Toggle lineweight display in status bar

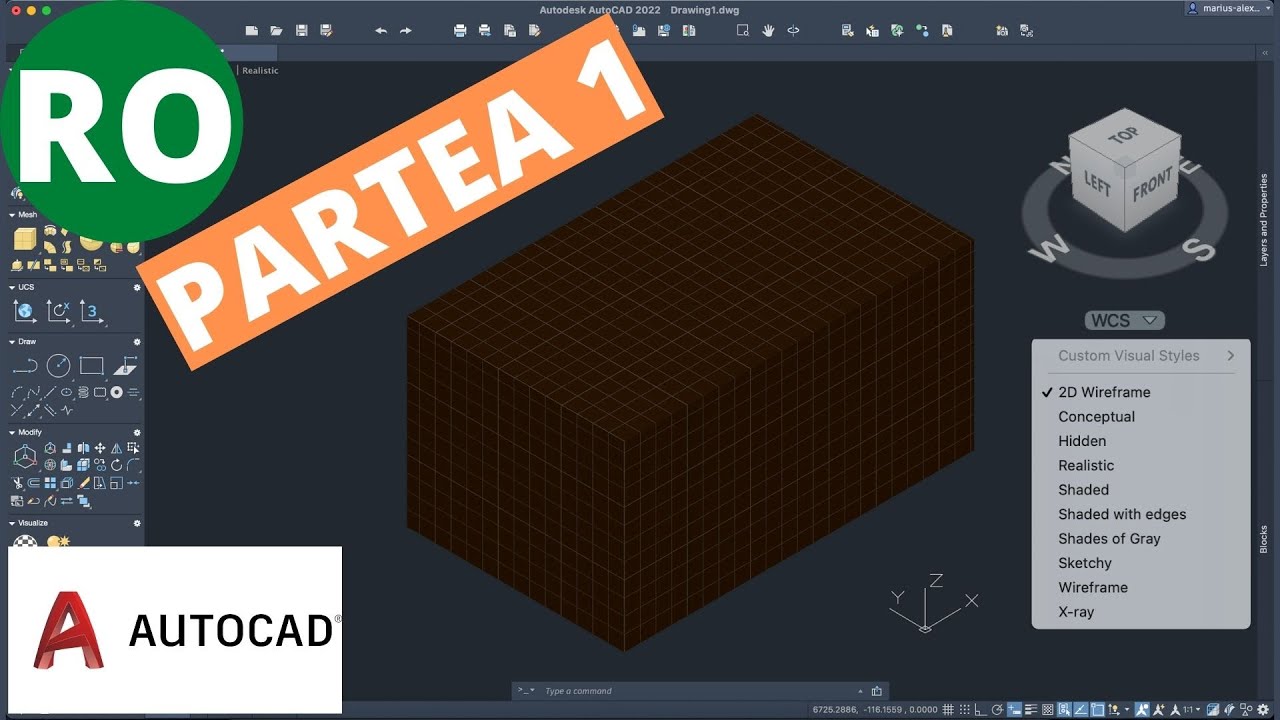pos(1031,709)
